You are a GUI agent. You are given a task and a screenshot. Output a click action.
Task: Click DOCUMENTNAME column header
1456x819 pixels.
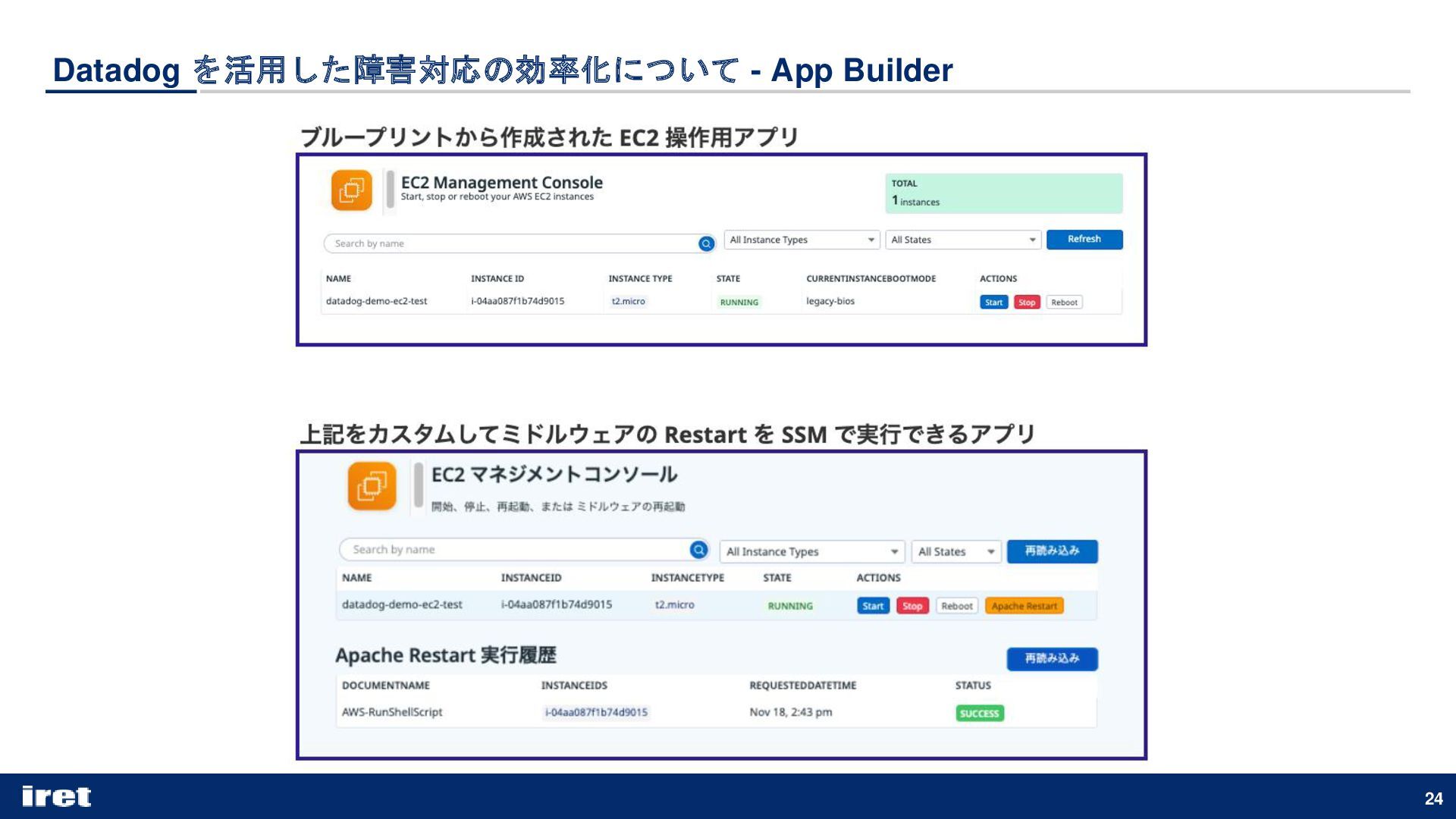[x=385, y=686]
